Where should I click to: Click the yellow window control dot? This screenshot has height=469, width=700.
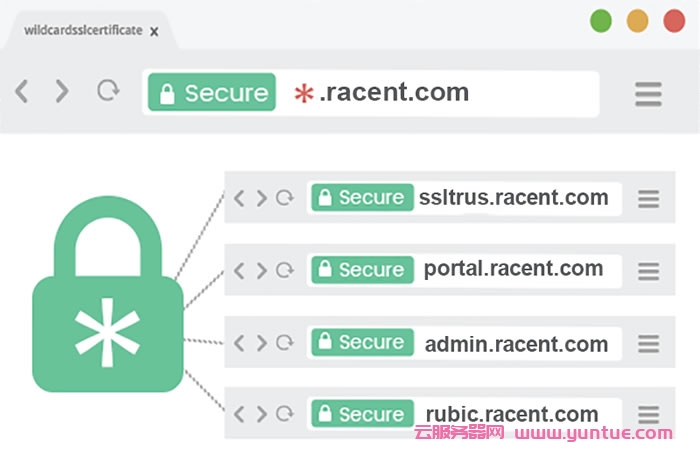637,20
